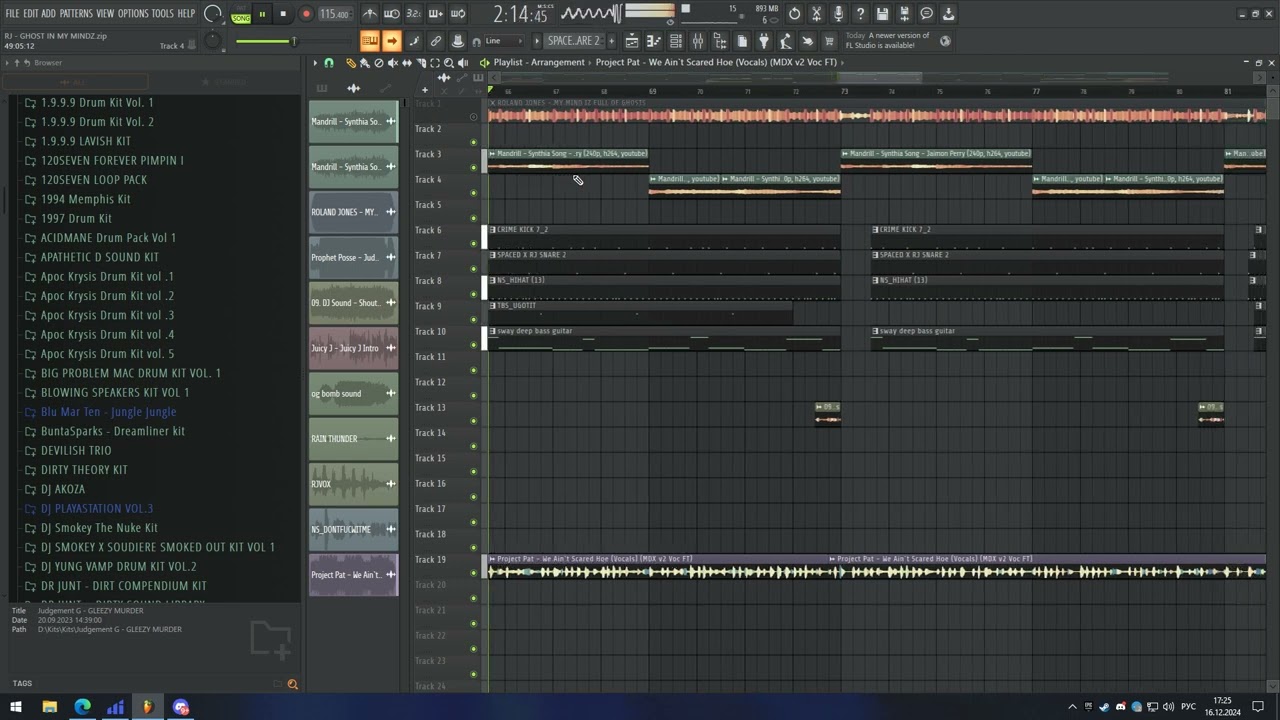Select the Draw pencil tool in the playlist
Screen dimensions: 1280x720
351,63
